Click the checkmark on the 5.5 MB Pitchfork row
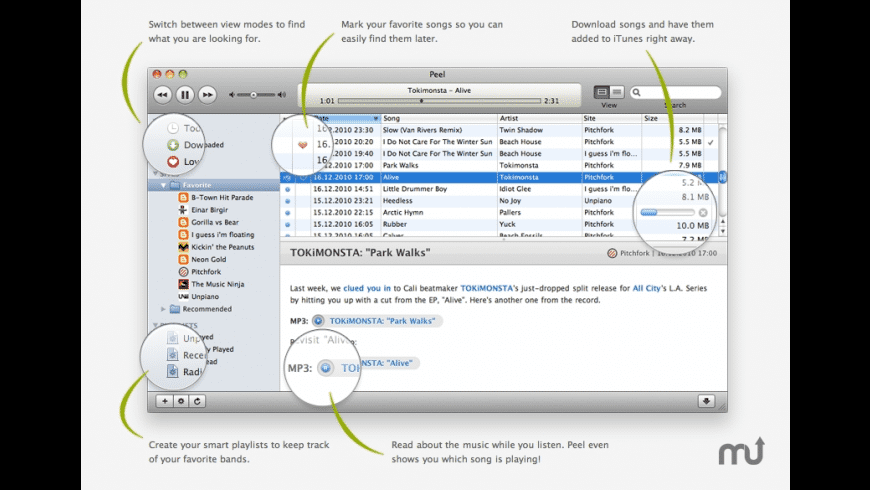This screenshot has height=490, width=870. [x=710, y=142]
